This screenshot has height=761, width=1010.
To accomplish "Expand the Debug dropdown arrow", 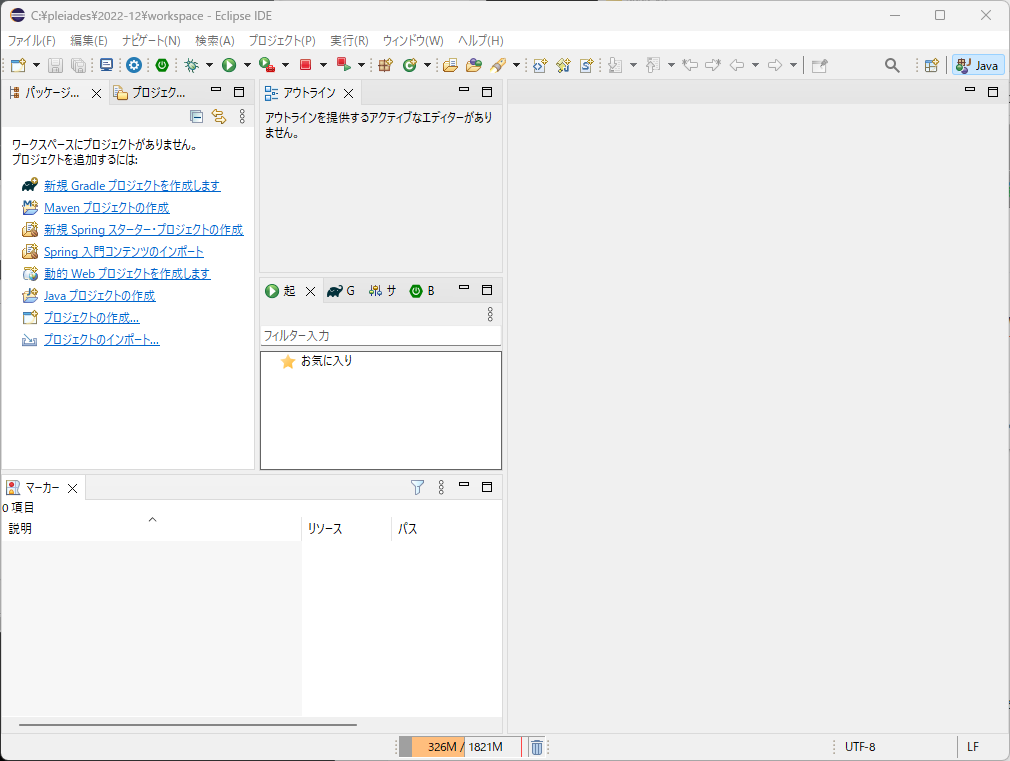I will coord(209,65).
